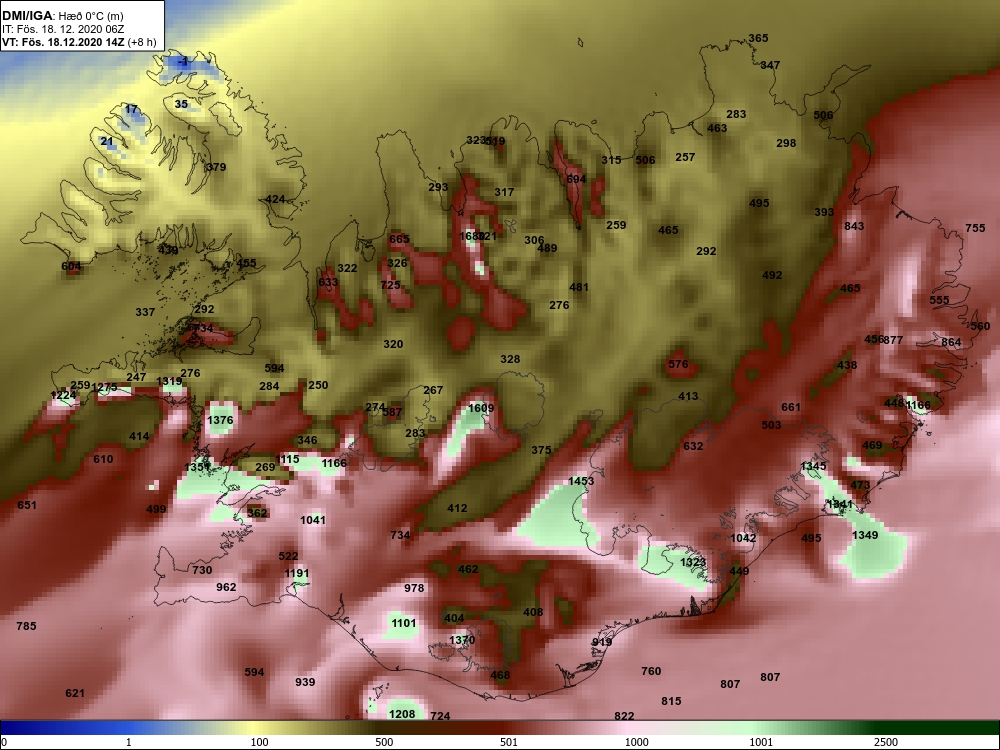Click the map value '17' in the Westfjords
This screenshot has width=1000, height=750.
[x=131, y=110]
